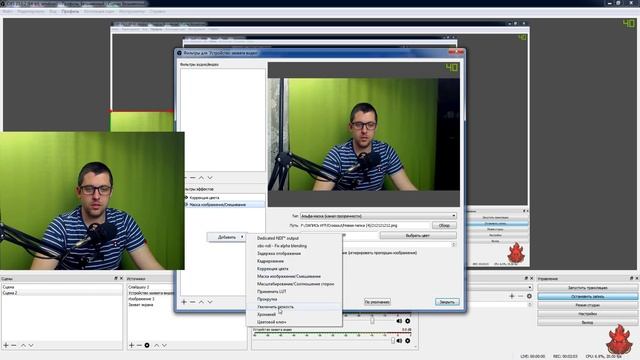The height and width of the screenshot is (360, 640).
Task: Open Настройки from the Управление panel
Action: [x=587, y=314]
